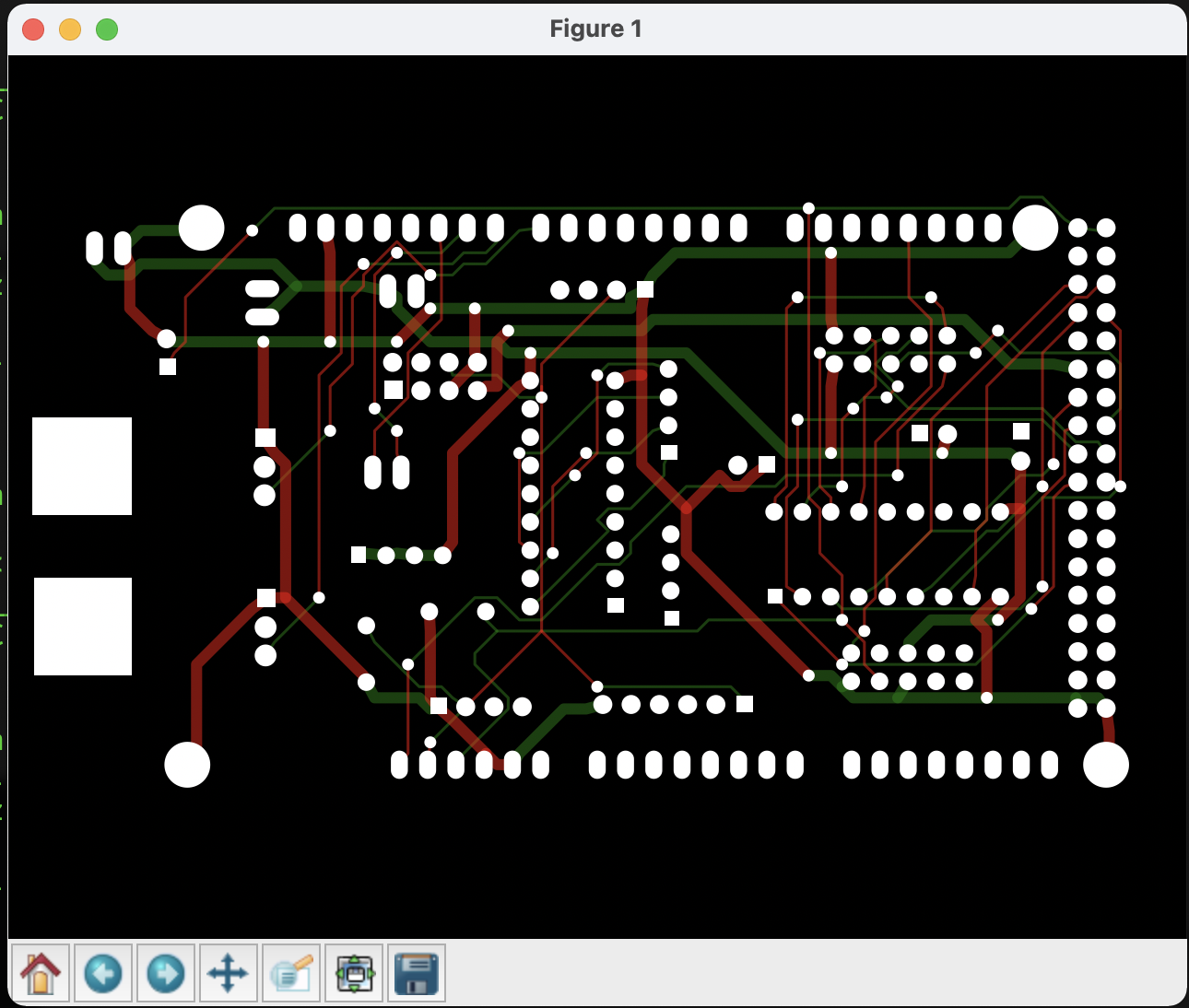This screenshot has height=1008, width=1189.
Task: Open the configure subplots tool
Action: tap(353, 972)
